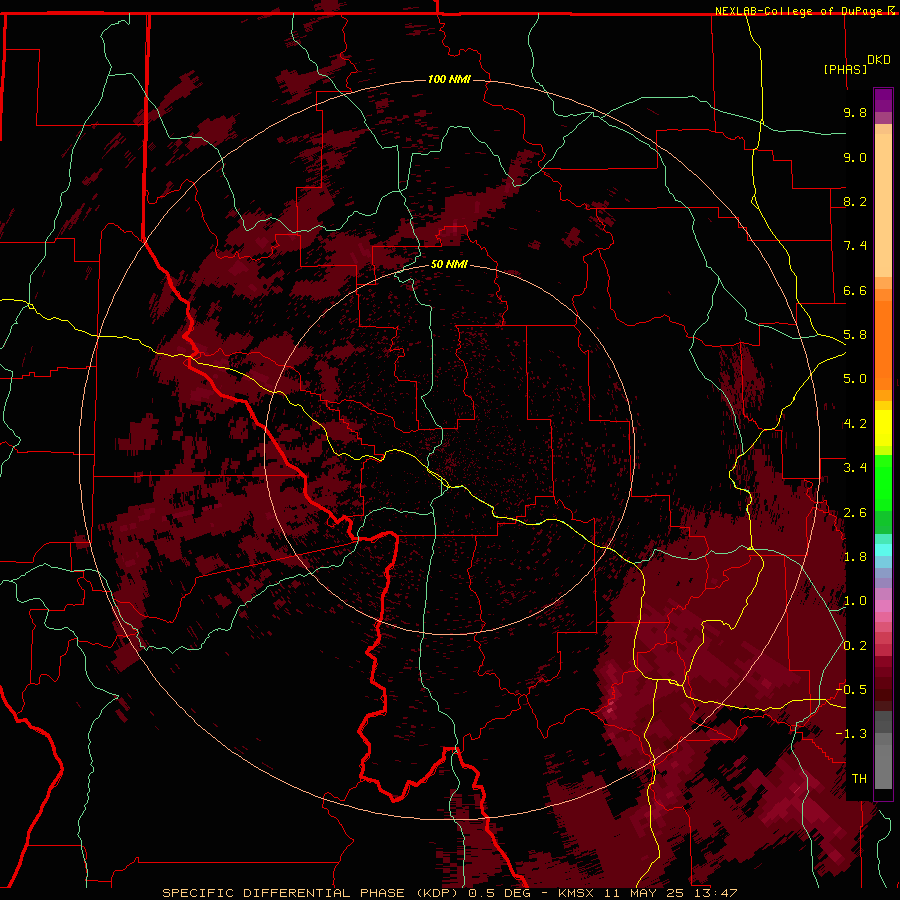Select the 1.0 legend value
Screen dimensions: 900x900
(855, 601)
